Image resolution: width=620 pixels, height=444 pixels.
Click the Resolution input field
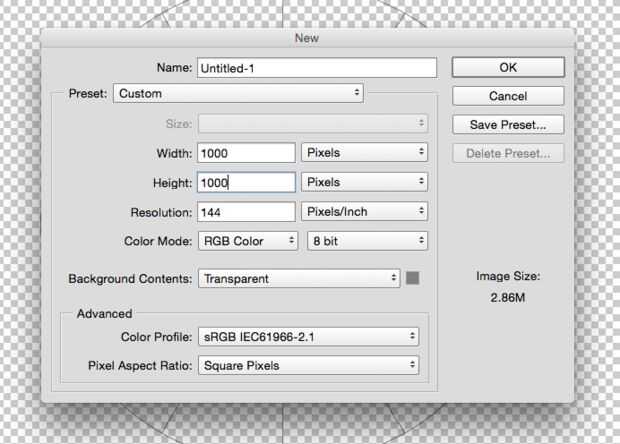[246, 212]
